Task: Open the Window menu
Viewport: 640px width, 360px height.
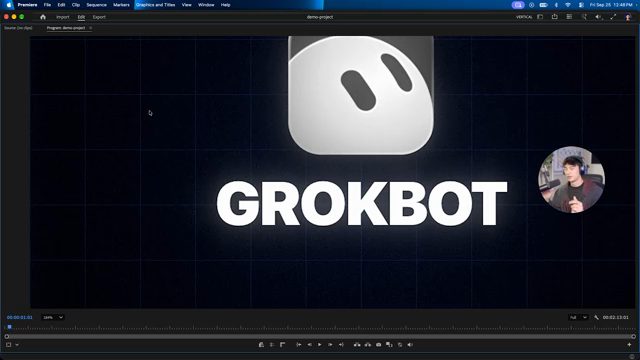Action: pos(206,5)
